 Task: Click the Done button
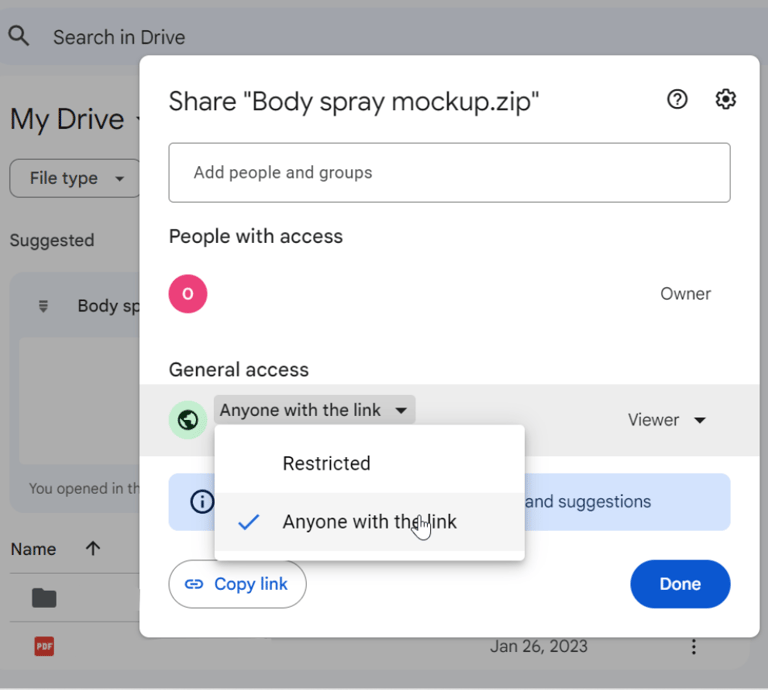680,584
